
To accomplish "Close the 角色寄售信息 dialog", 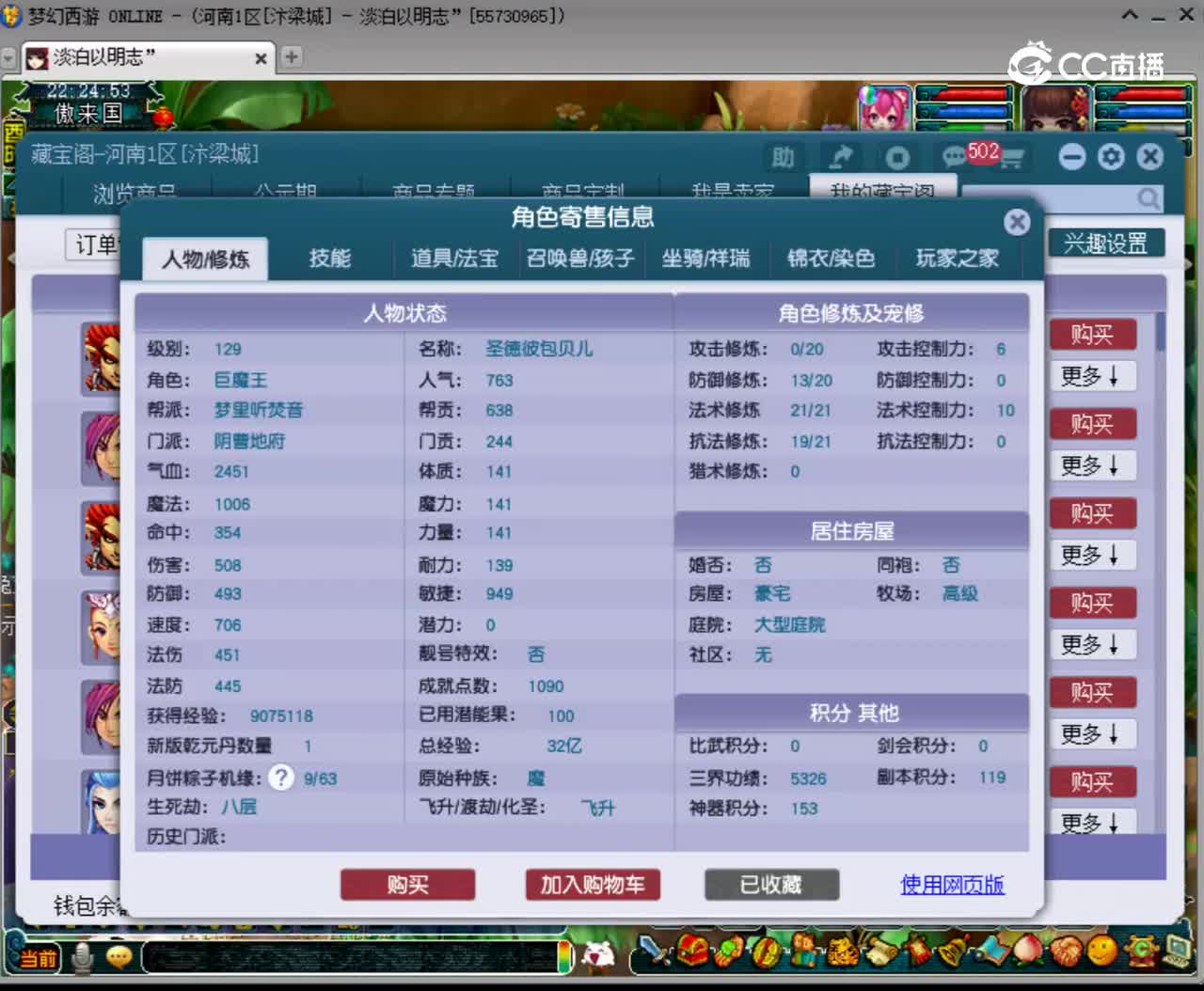I will (1017, 221).
